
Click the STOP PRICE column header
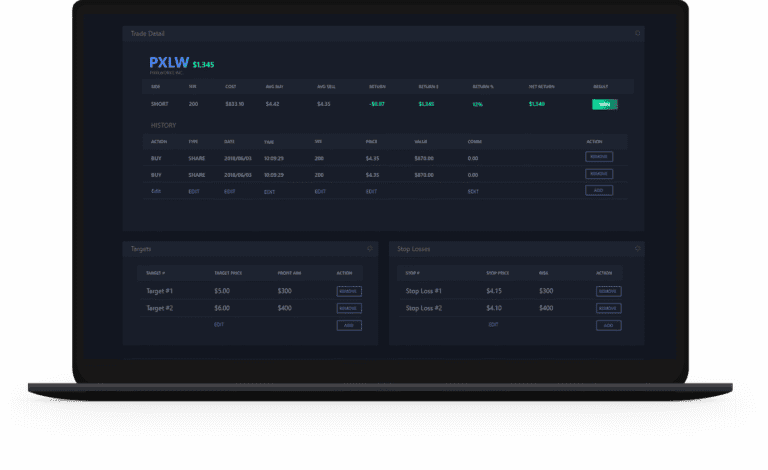click(x=498, y=273)
